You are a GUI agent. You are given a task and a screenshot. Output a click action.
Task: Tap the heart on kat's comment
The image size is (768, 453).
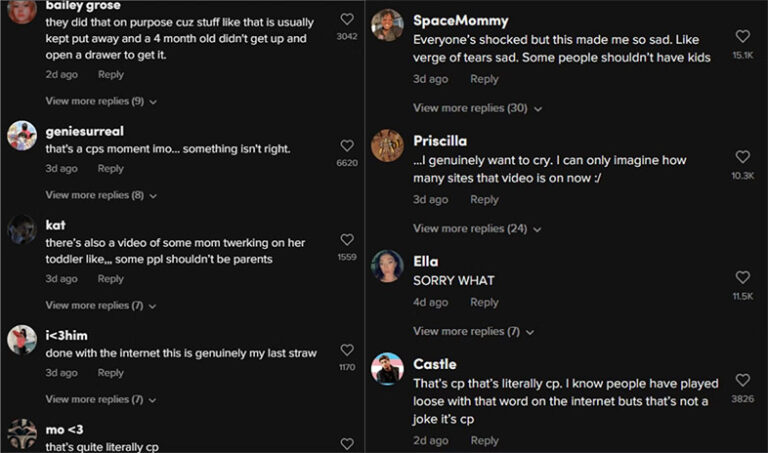(x=347, y=240)
